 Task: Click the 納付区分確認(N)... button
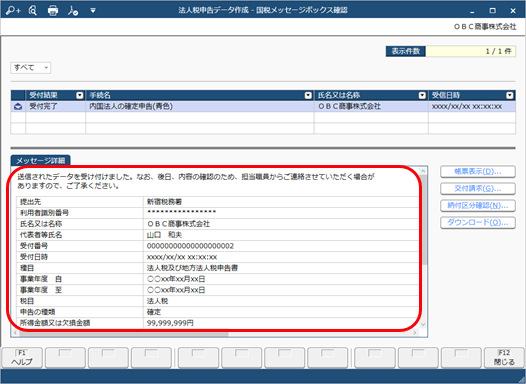point(478,206)
